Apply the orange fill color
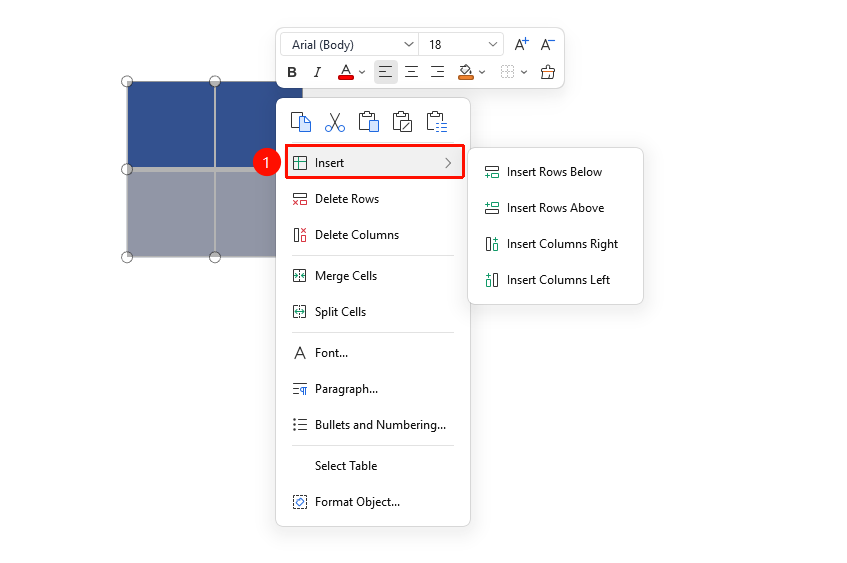Image resolution: width=847 pixels, height=563 pixels. (466, 72)
